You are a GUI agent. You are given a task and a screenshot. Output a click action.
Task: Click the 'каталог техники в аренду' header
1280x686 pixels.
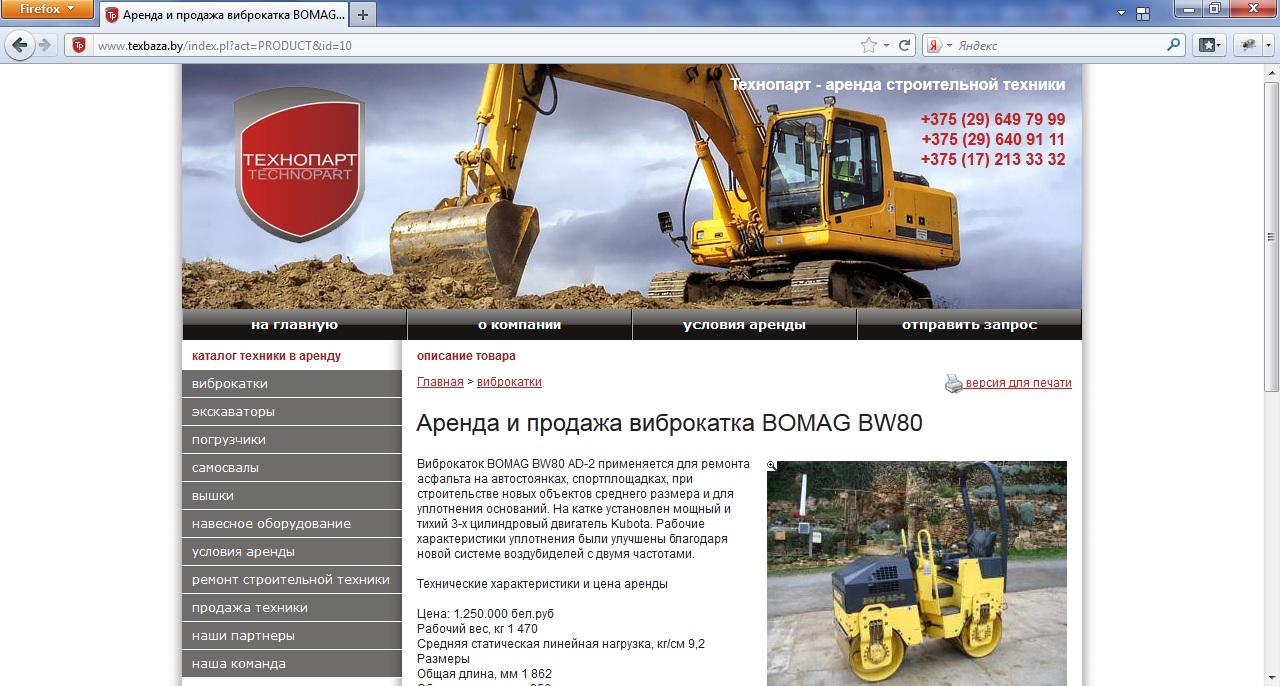(266, 356)
